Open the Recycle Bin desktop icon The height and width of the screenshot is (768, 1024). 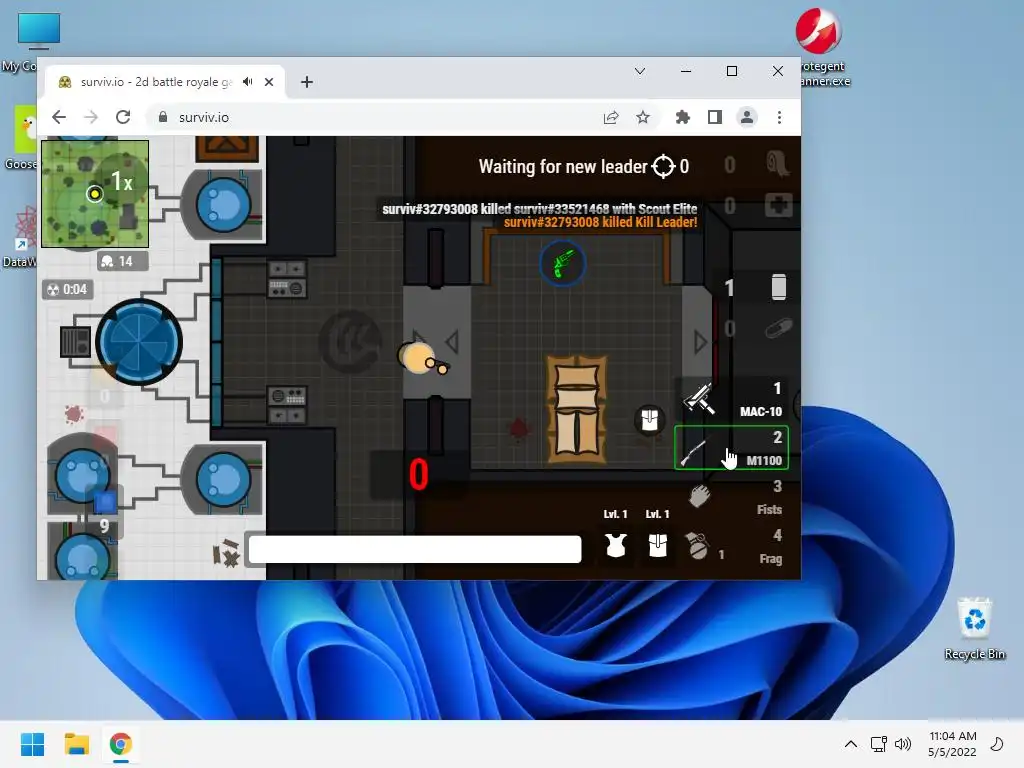[x=974, y=628]
